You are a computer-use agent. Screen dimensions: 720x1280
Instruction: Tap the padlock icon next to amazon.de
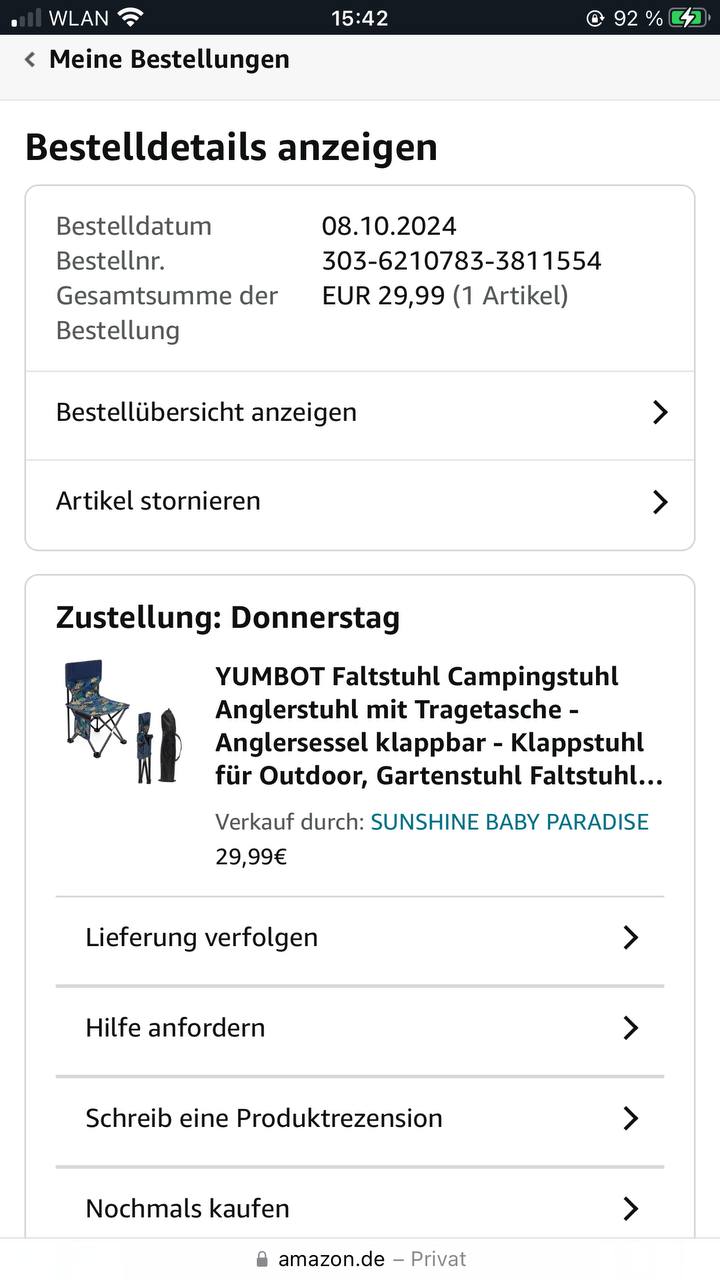tap(263, 1259)
